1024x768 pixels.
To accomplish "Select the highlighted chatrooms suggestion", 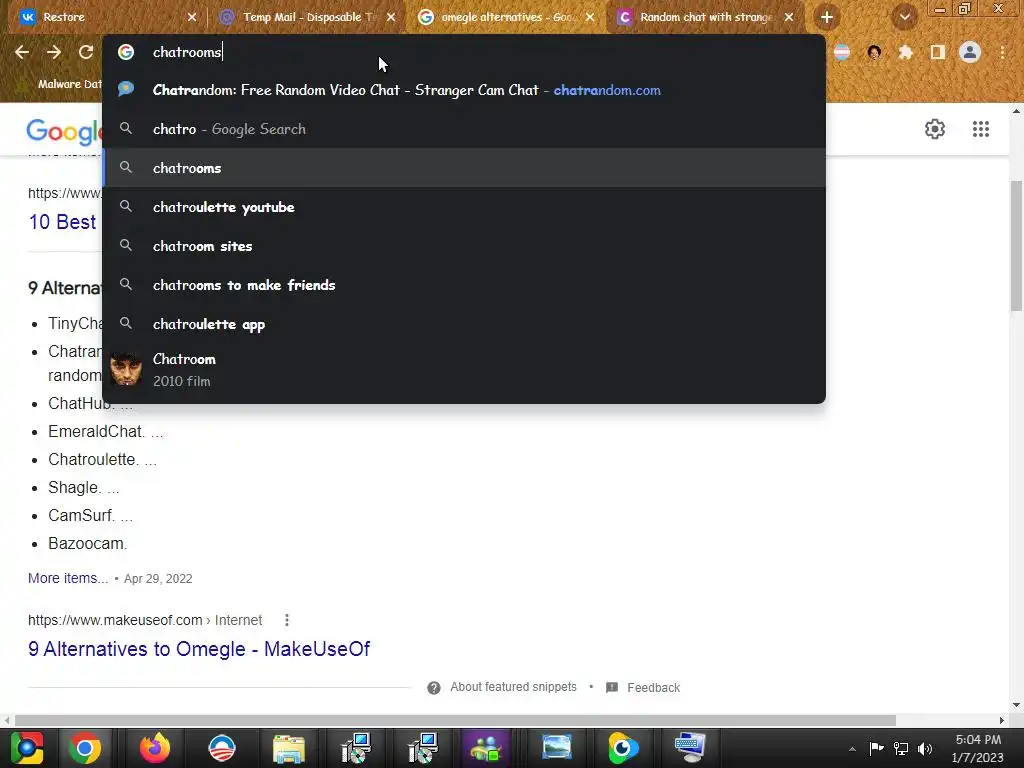I will [x=464, y=168].
